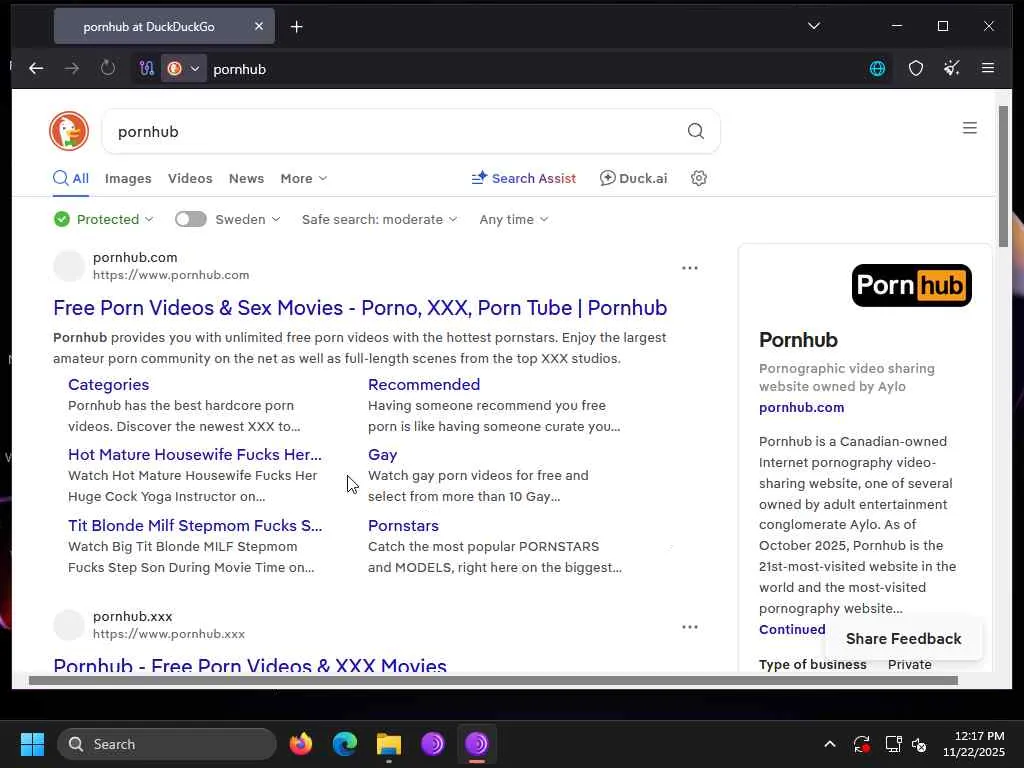Click the https://www.pornhub.xxx URL text

(x=169, y=634)
